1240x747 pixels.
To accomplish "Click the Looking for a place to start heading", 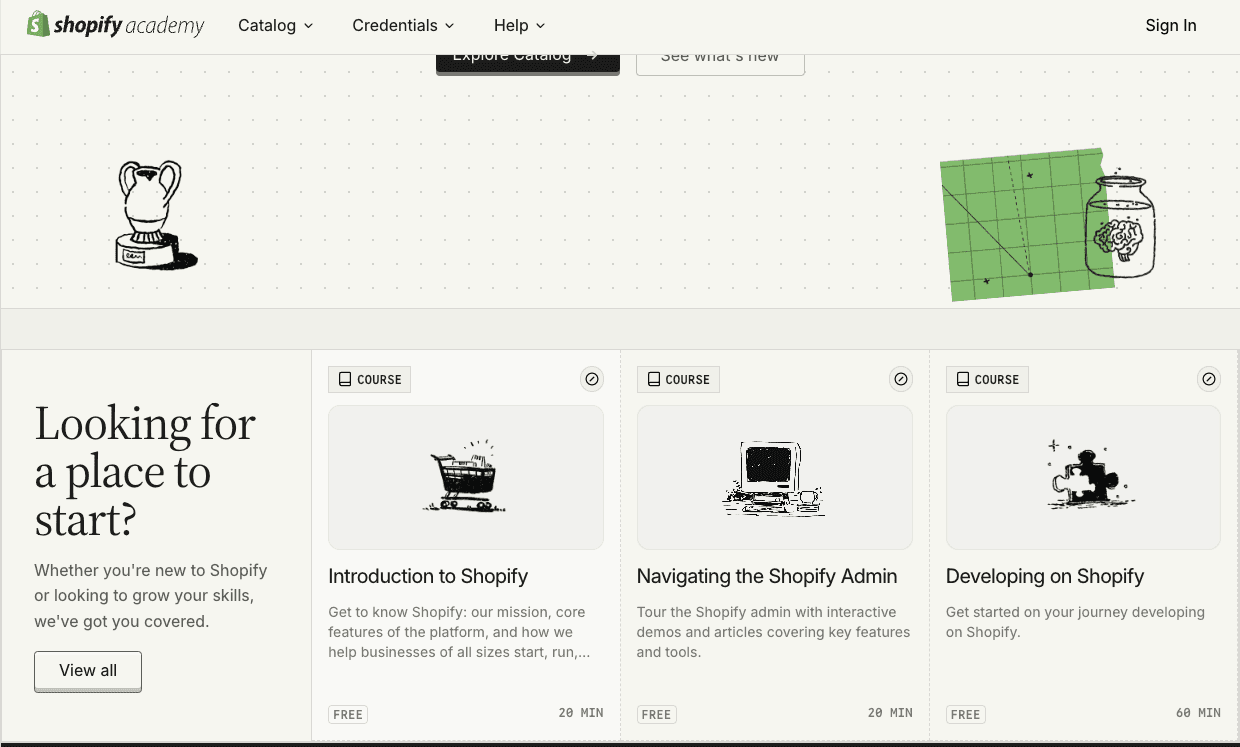I will tap(145, 472).
